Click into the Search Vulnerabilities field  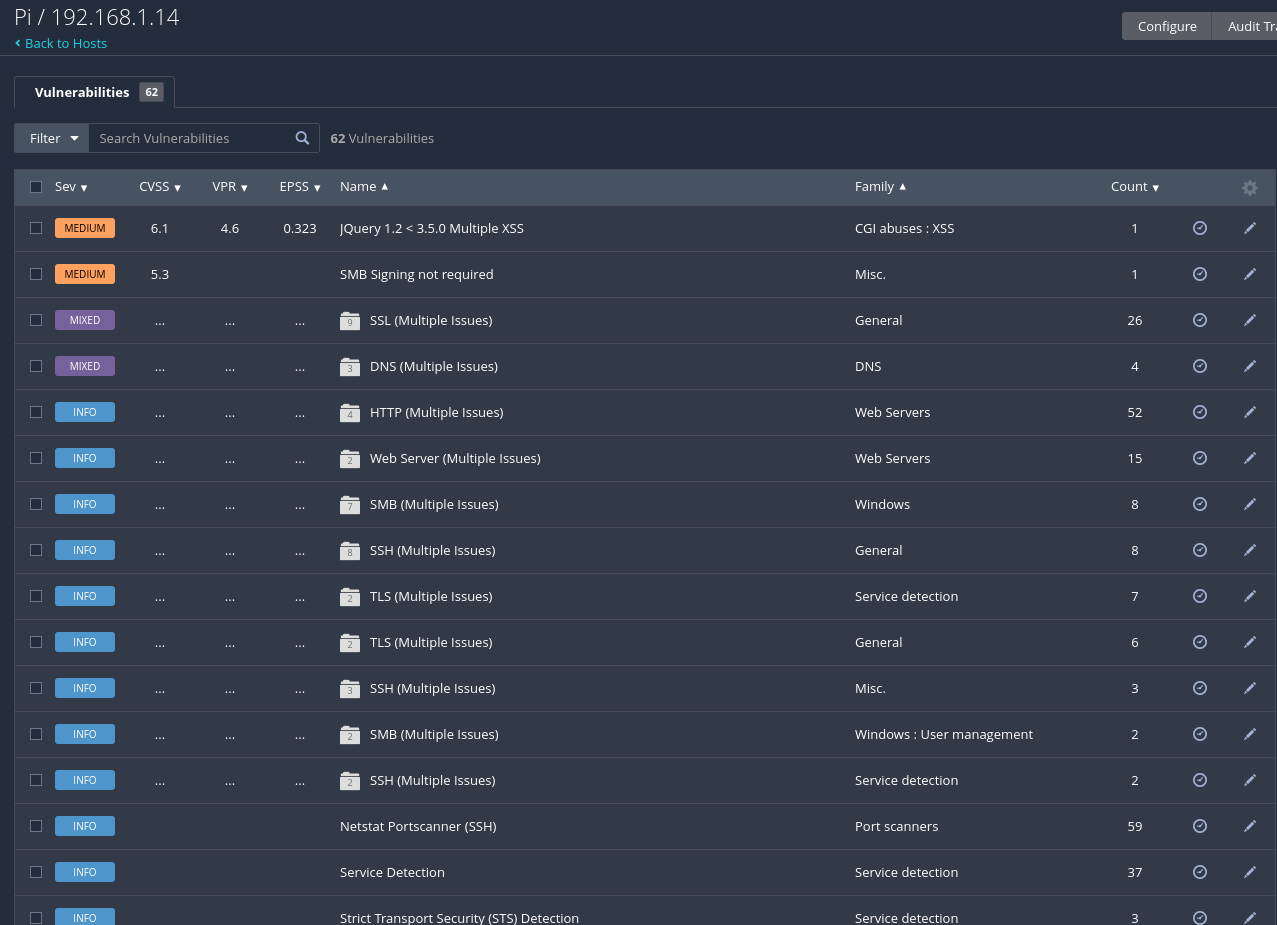click(190, 138)
